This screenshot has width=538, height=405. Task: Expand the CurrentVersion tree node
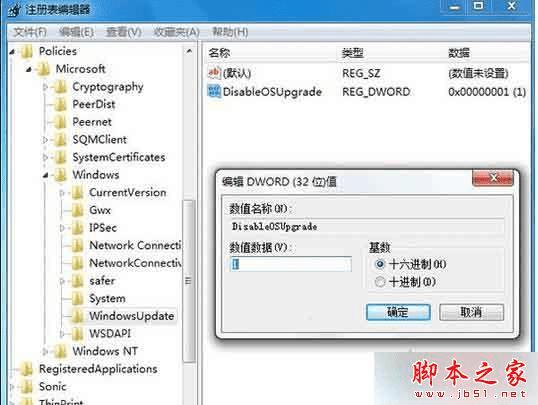pyautogui.click(x=62, y=193)
